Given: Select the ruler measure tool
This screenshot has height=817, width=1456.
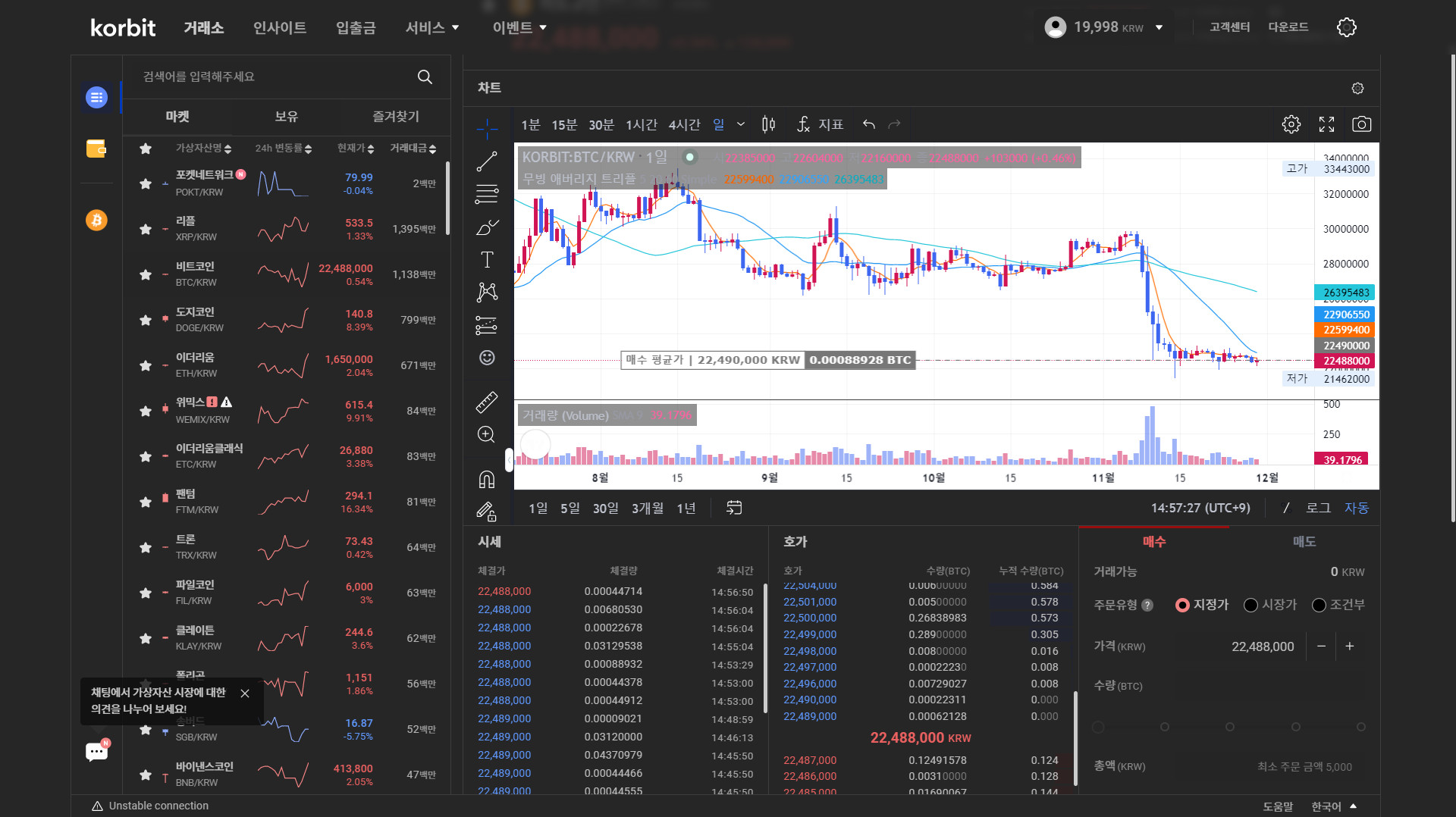Looking at the screenshot, I should click(x=487, y=402).
